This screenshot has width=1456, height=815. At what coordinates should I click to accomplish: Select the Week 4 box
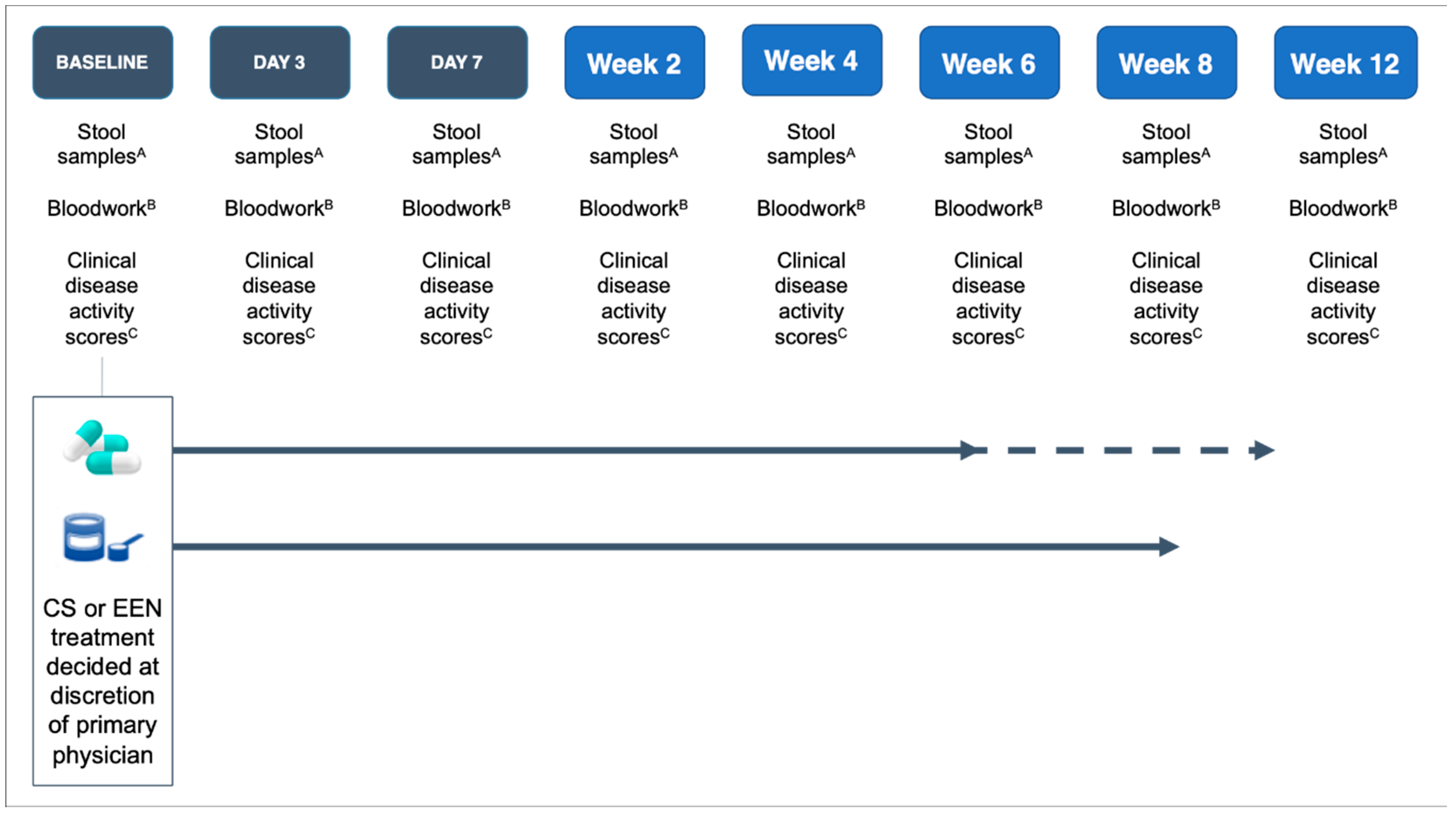[x=812, y=60]
